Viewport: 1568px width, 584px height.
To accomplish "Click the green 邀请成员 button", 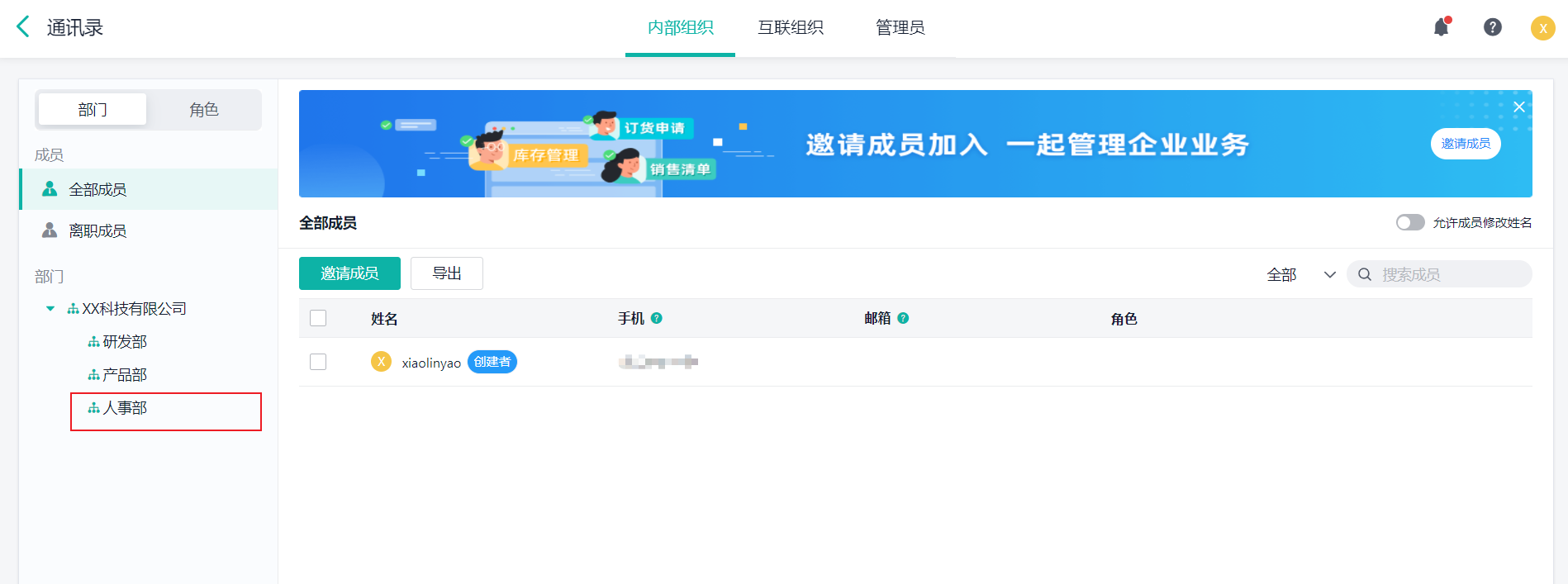I will point(349,273).
